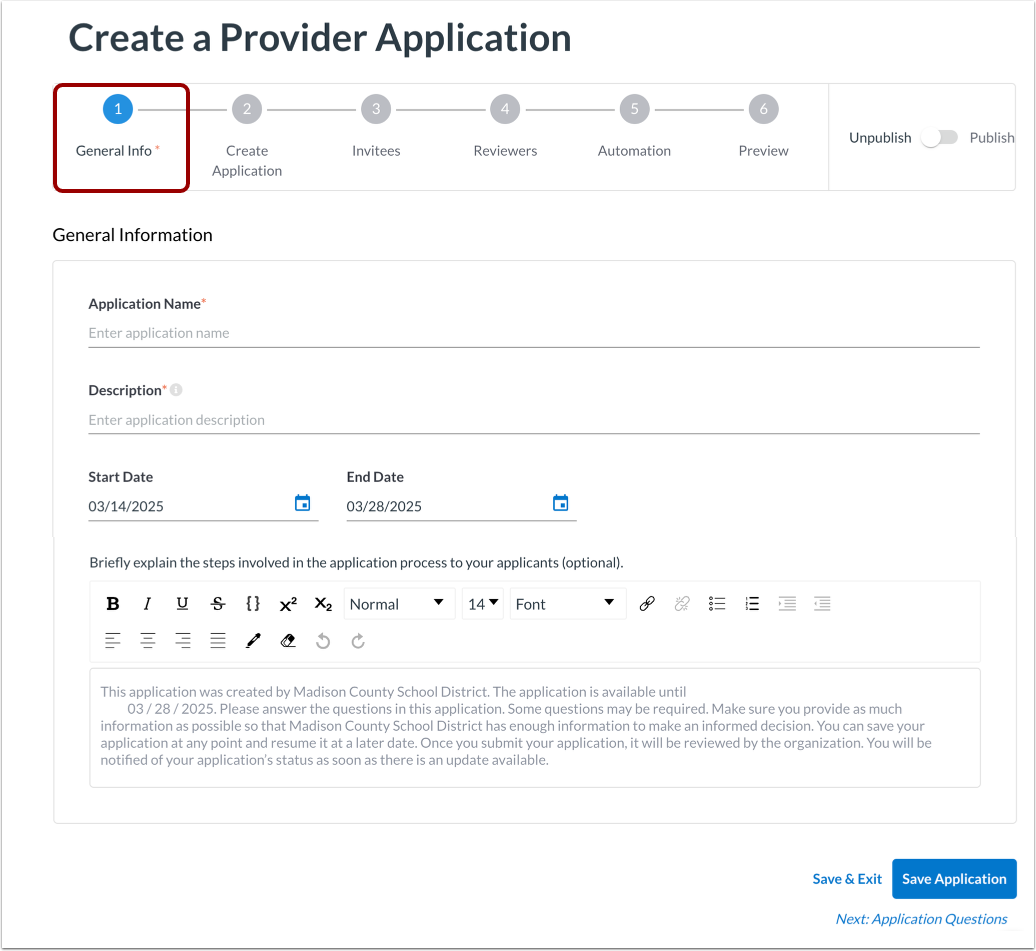Remove link with the unlink icon
The image size is (1036, 951).
tap(682, 603)
